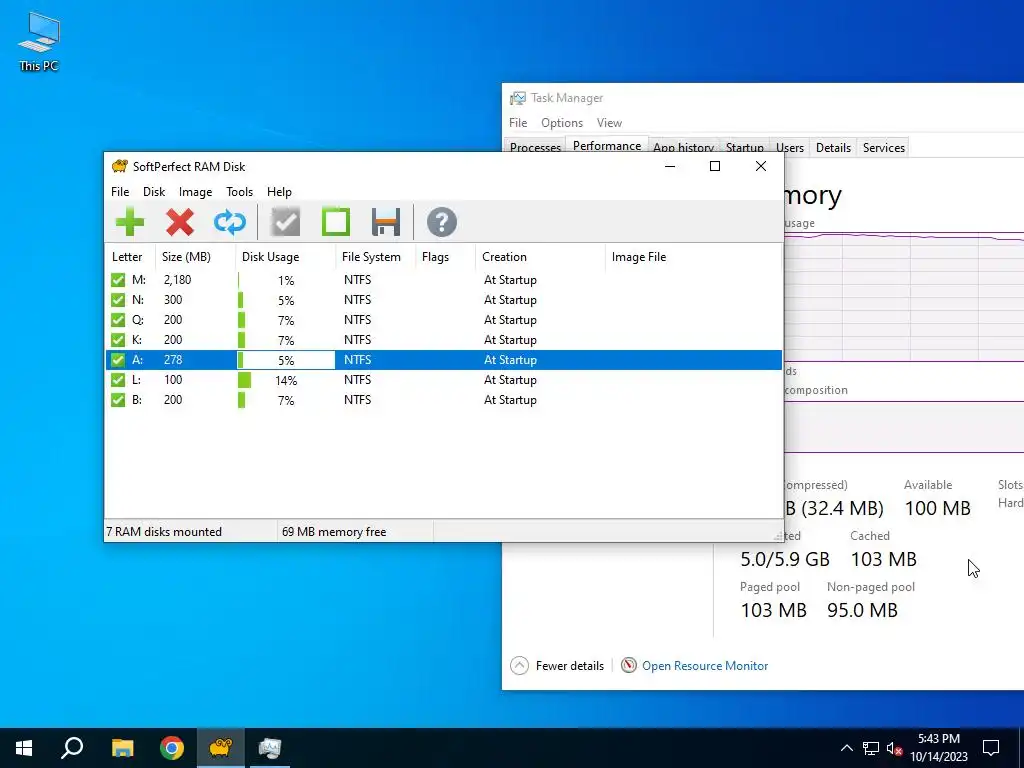This screenshot has height=768, width=1024.
Task: Switch to Services tab
Action: point(884,148)
